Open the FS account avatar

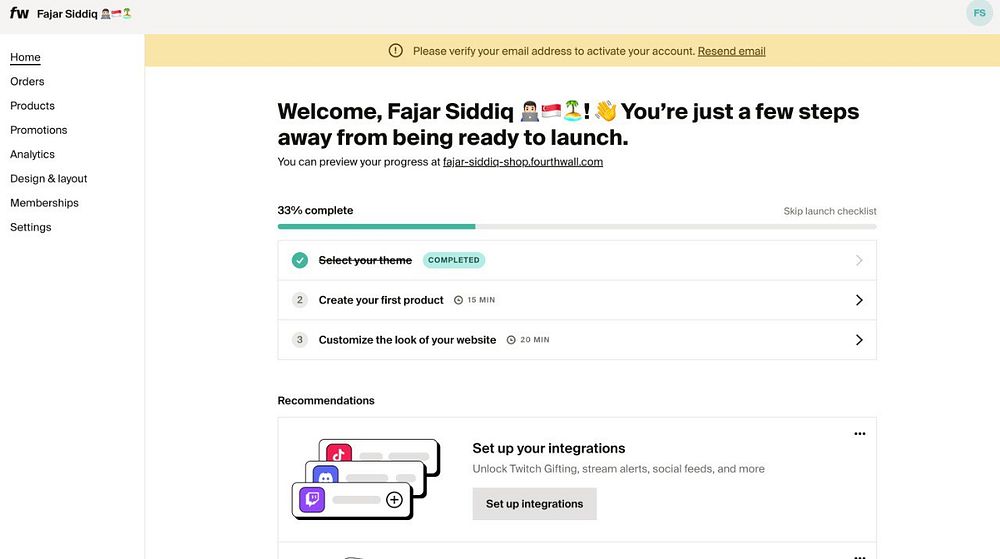point(979,13)
